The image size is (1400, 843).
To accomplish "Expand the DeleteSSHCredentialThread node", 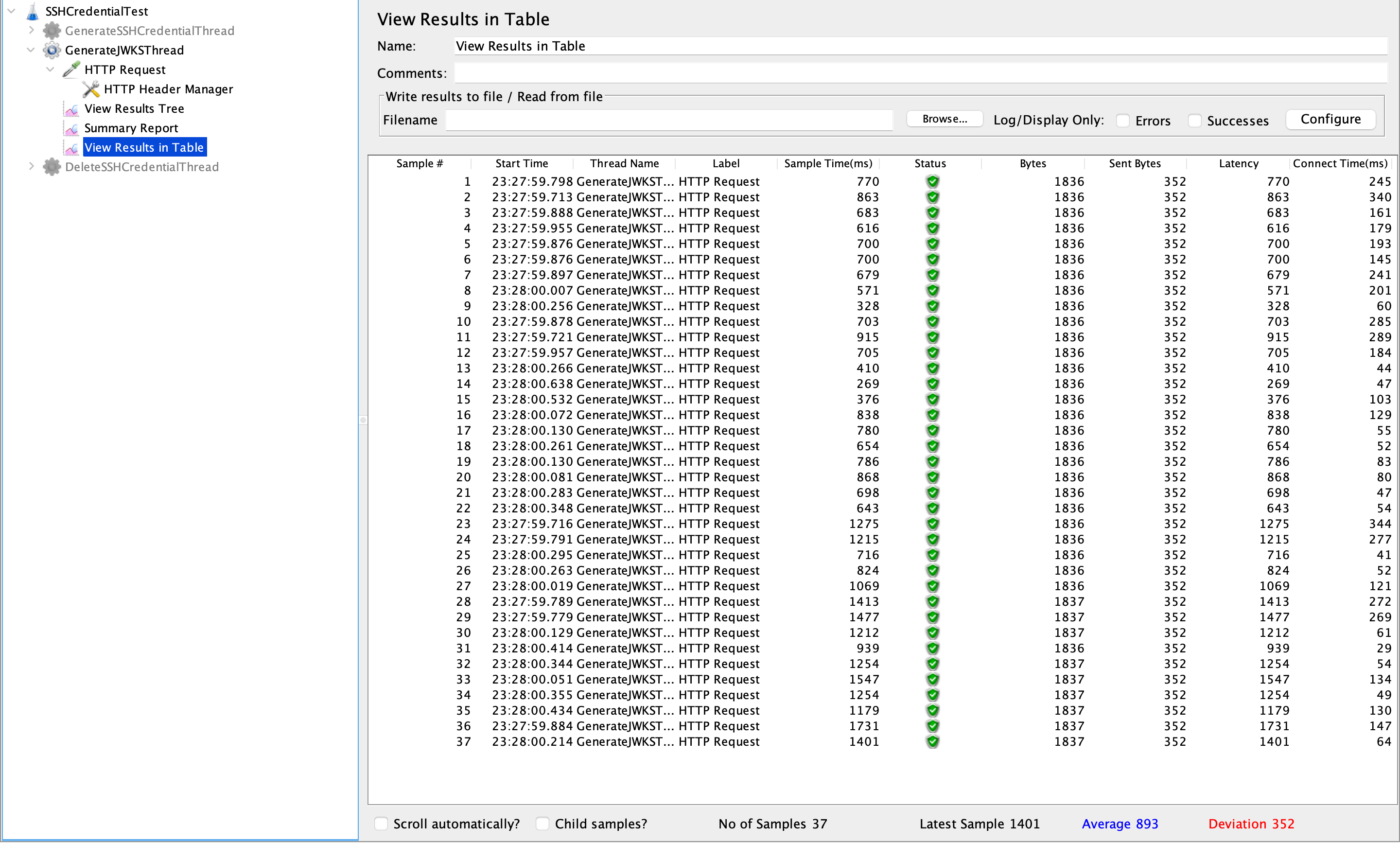I will (x=31, y=166).
